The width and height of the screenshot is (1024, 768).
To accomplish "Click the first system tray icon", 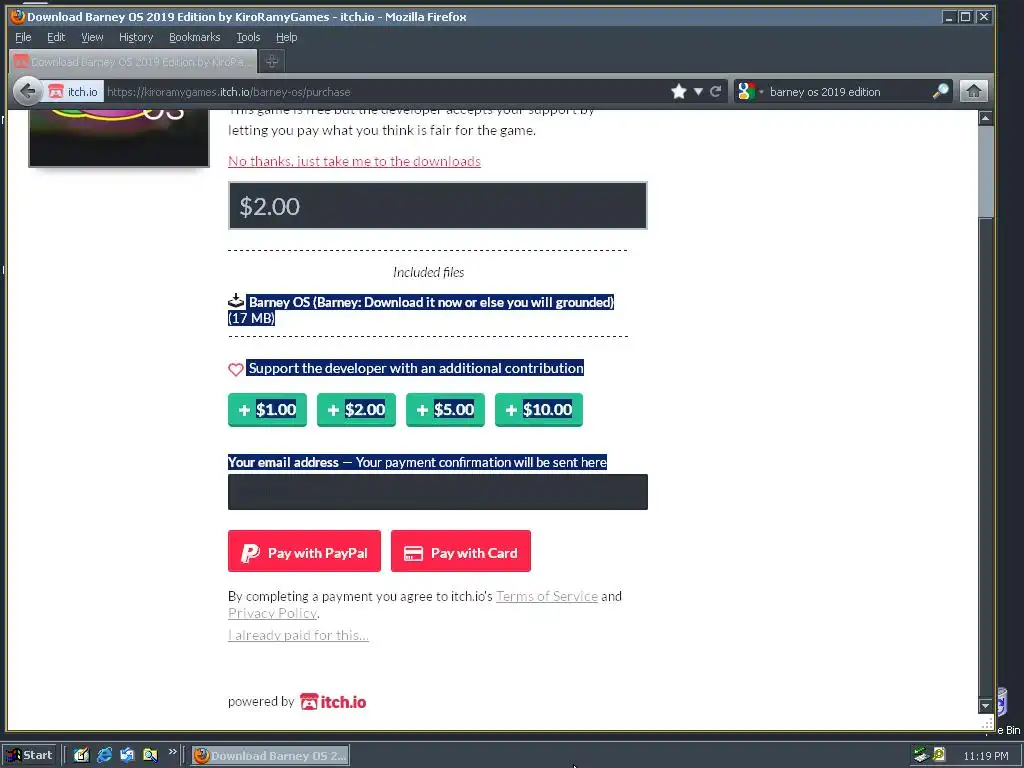I will click(x=921, y=756).
